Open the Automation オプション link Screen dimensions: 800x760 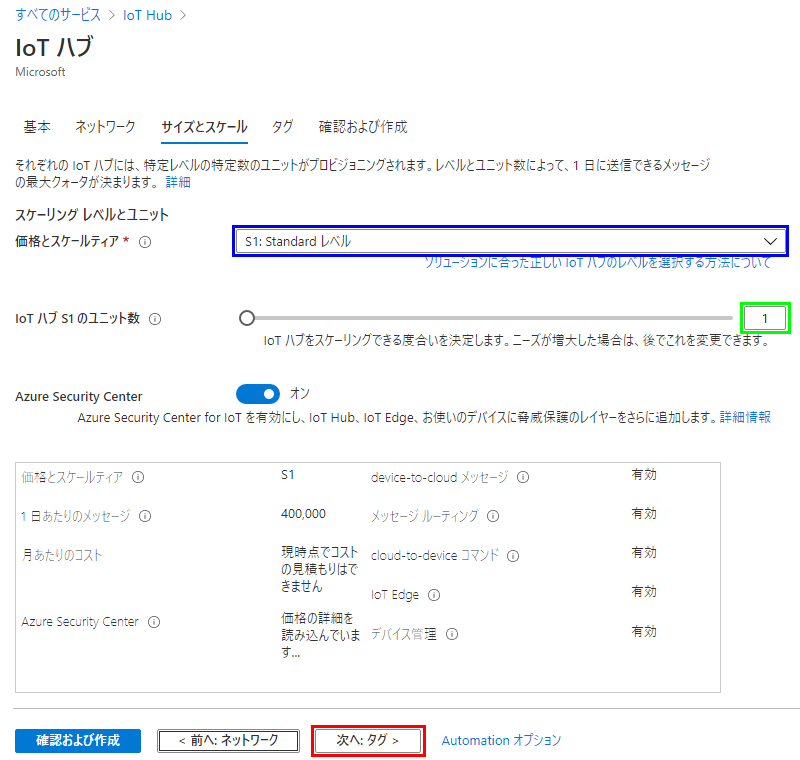(x=501, y=740)
